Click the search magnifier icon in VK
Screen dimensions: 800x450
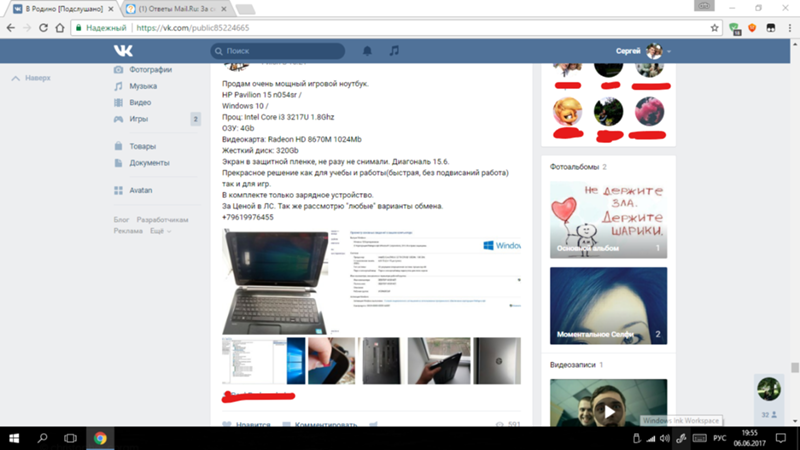pyautogui.click(x=218, y=51)
